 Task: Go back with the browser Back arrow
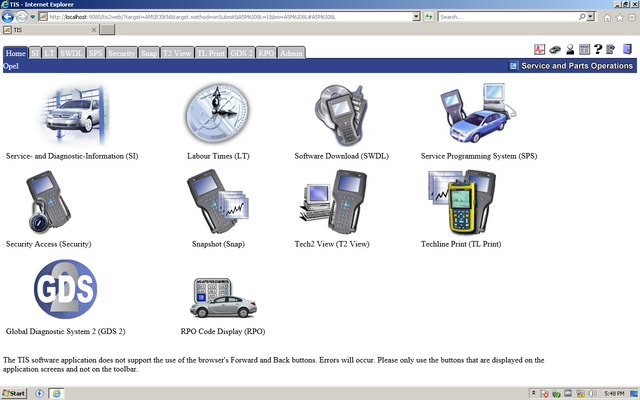(x=8, y=17)
